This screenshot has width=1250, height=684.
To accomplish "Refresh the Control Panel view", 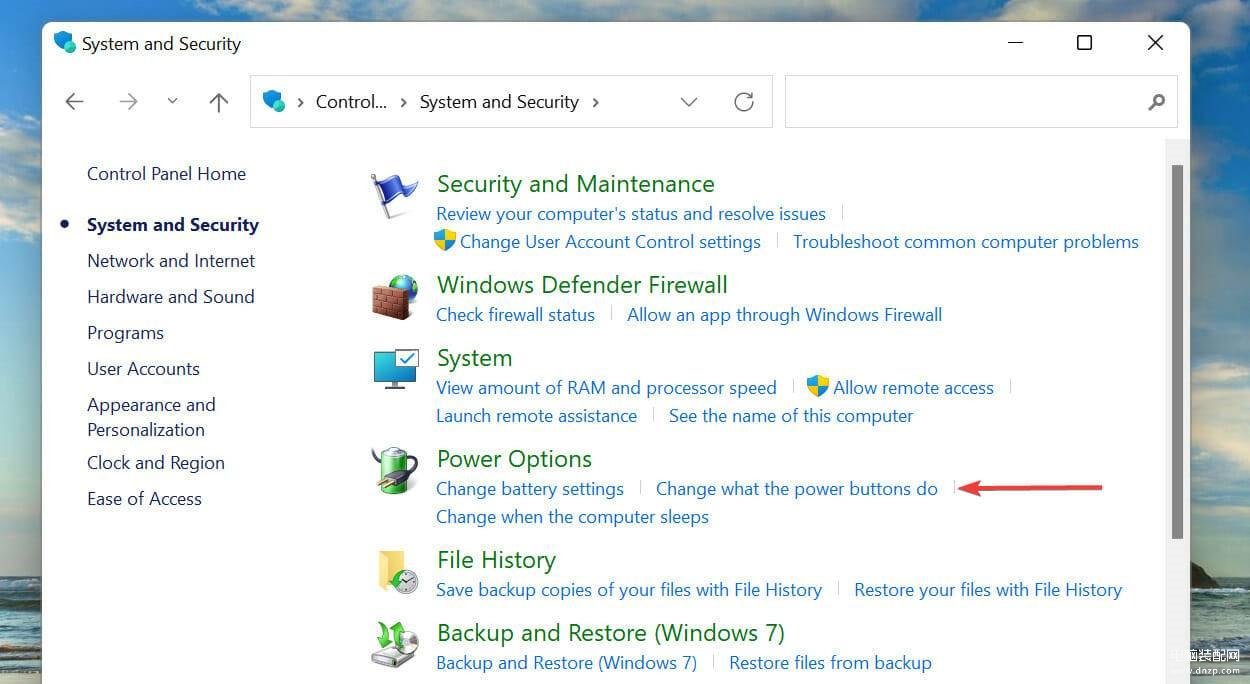I will pyautogui.click(x=744, y=101).
